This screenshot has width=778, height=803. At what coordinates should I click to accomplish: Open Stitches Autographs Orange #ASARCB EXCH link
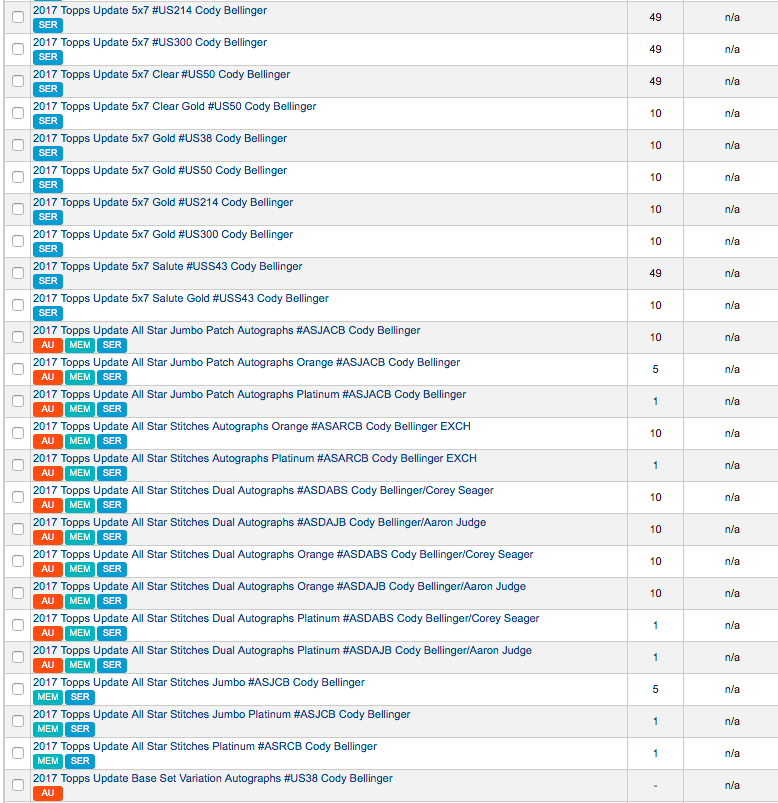252,427
